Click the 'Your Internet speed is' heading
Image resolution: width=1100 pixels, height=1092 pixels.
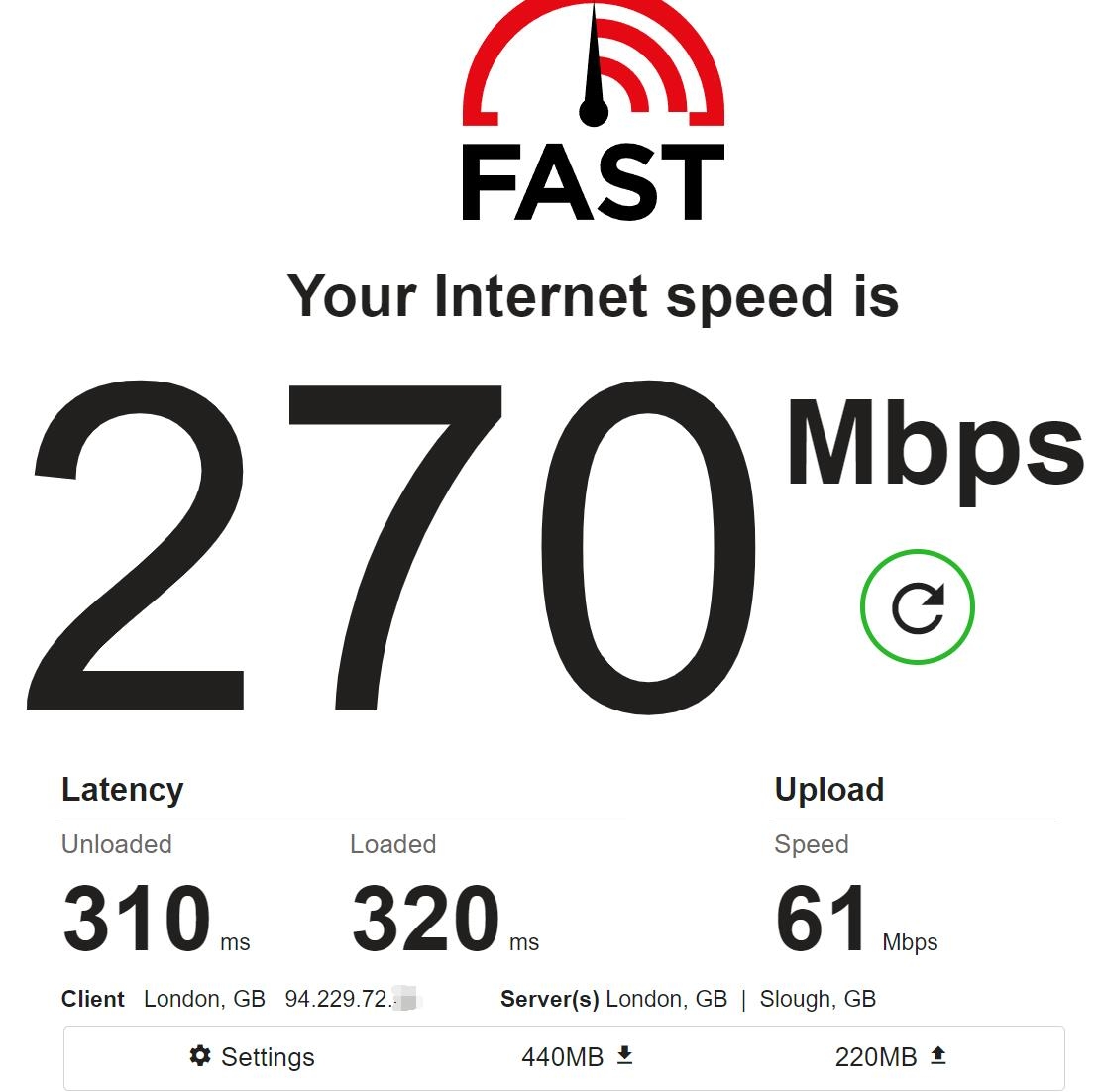pyautogui.click(x=593, y=297)
